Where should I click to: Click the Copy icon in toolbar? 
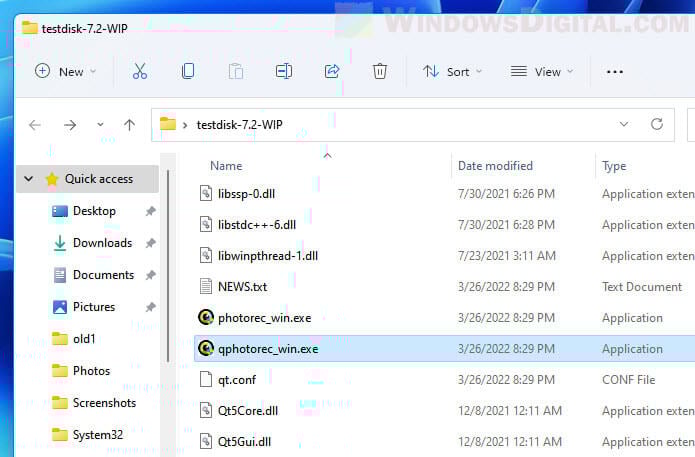(x=188, y=71)
